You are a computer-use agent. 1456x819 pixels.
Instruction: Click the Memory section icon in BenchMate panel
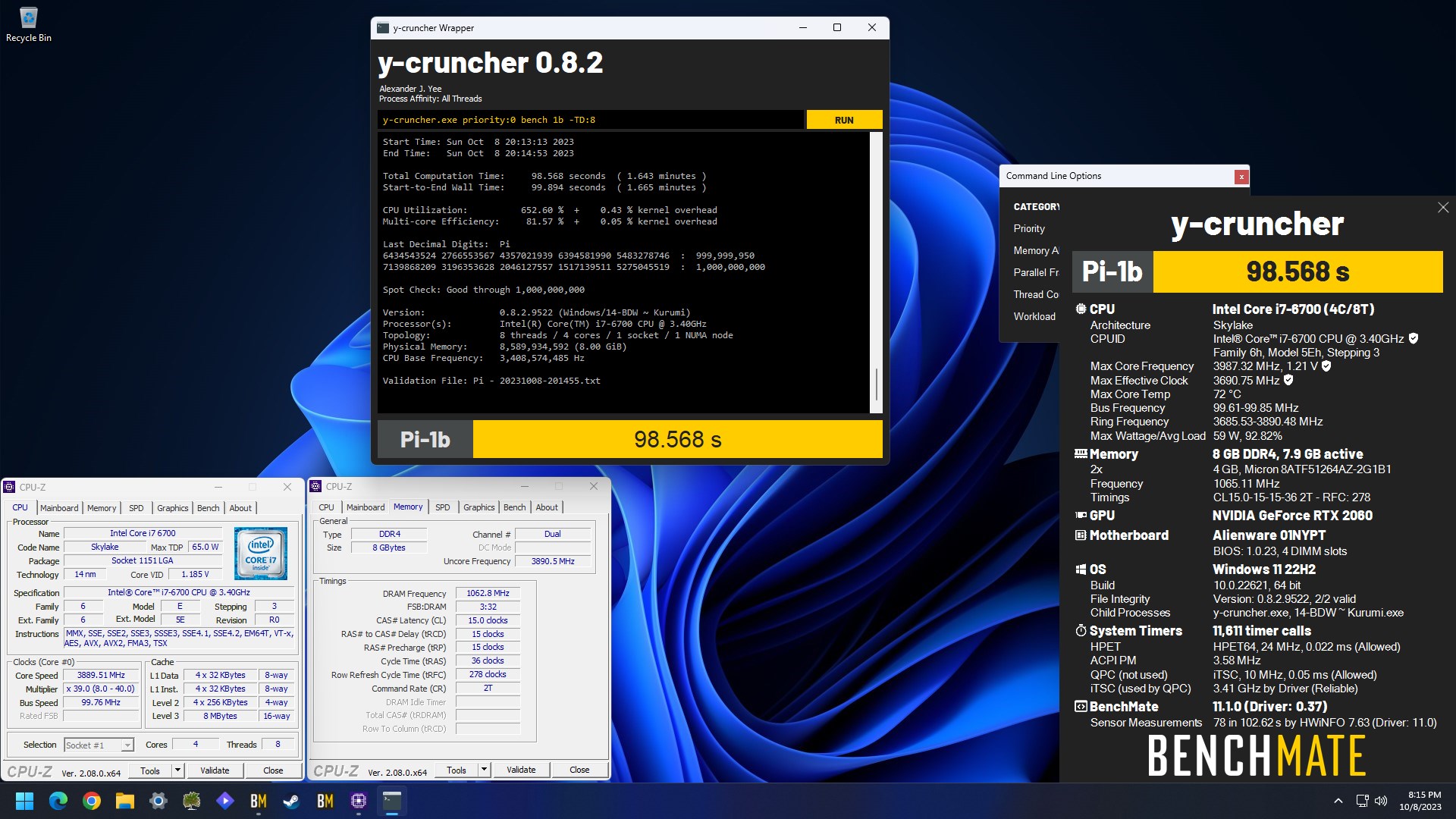click(1081, 454)
